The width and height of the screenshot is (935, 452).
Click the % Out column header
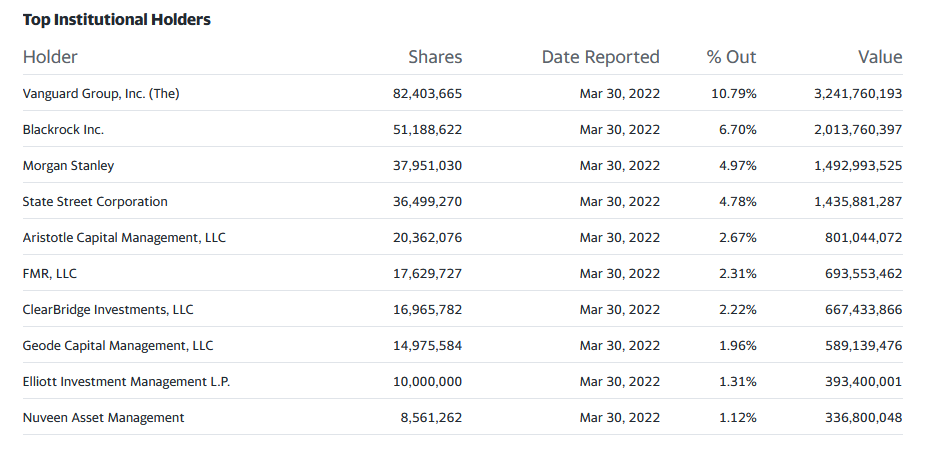click(731, 57)
